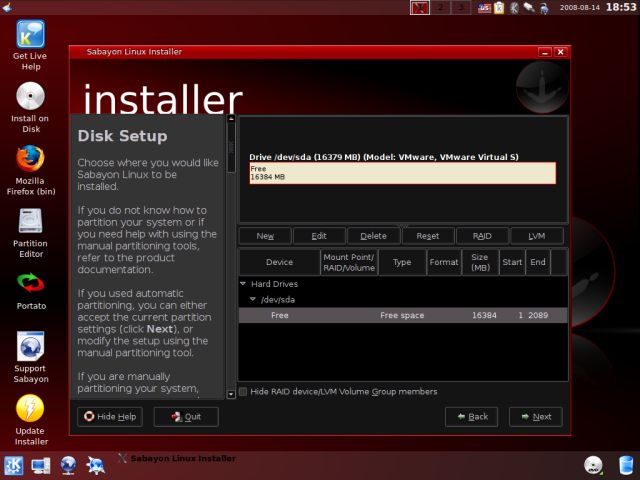Switch to virtual desktop 3 in the pager
The width and height of the screenshot is (640, 480).
(460, 8)
